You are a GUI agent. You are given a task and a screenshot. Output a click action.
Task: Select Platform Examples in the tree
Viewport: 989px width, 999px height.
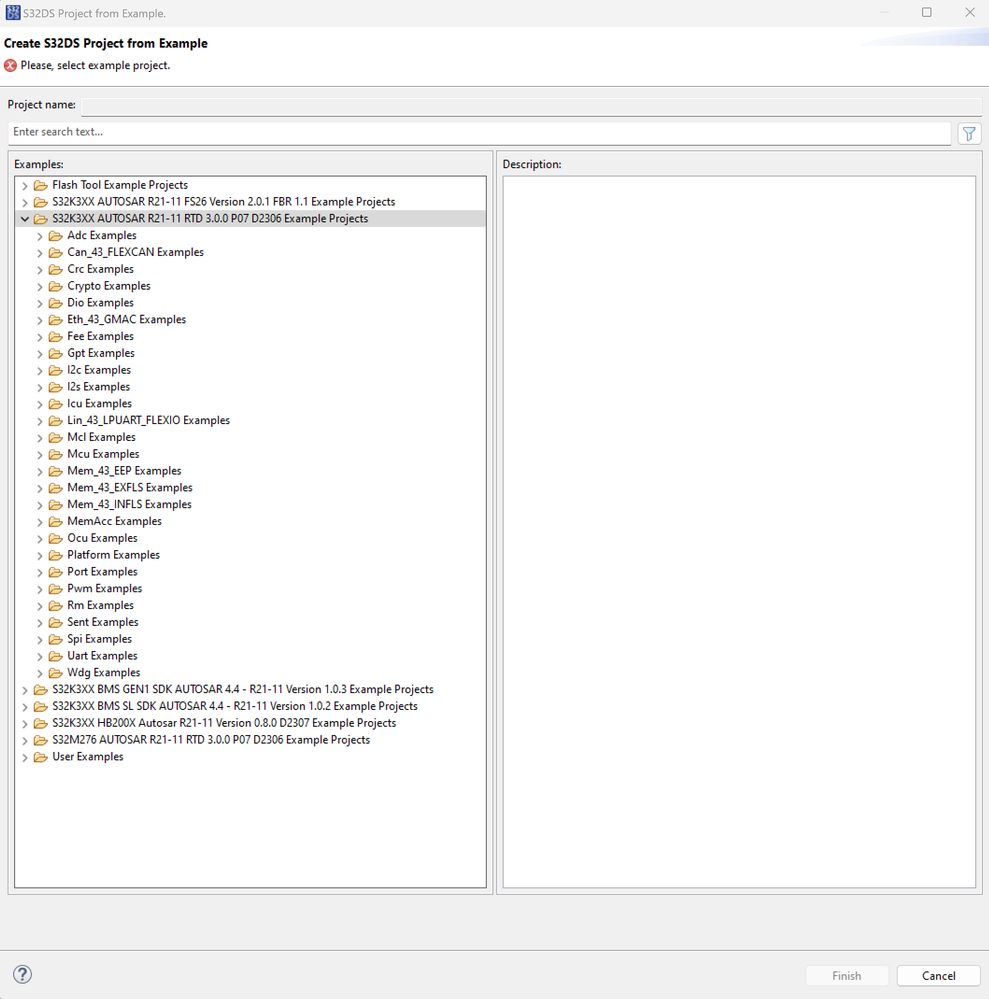pyautogui.click(x=113, y=555)
